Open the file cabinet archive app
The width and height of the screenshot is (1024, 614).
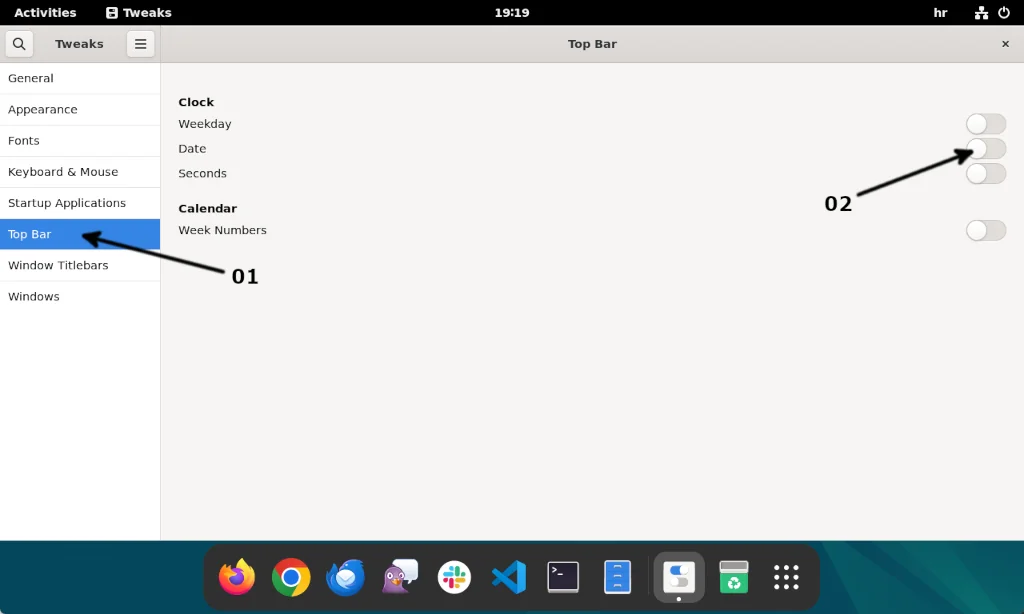coord(617,577)
